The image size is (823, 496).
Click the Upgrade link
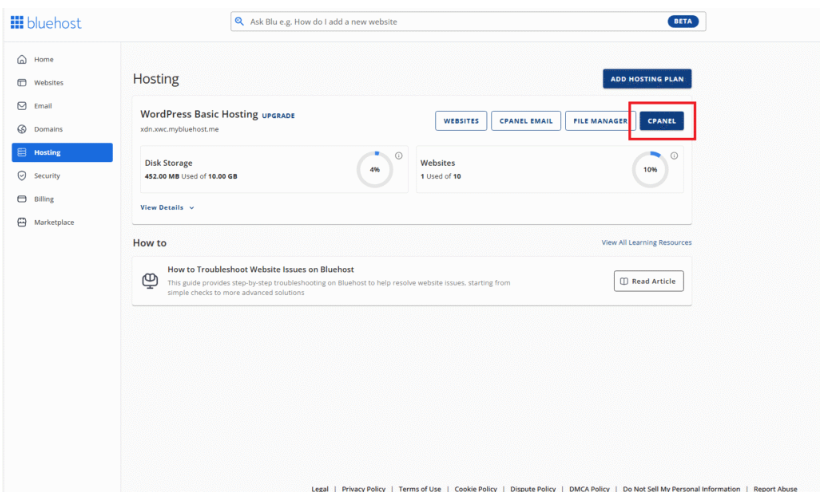pyautogui.click(x=278, y=115)
